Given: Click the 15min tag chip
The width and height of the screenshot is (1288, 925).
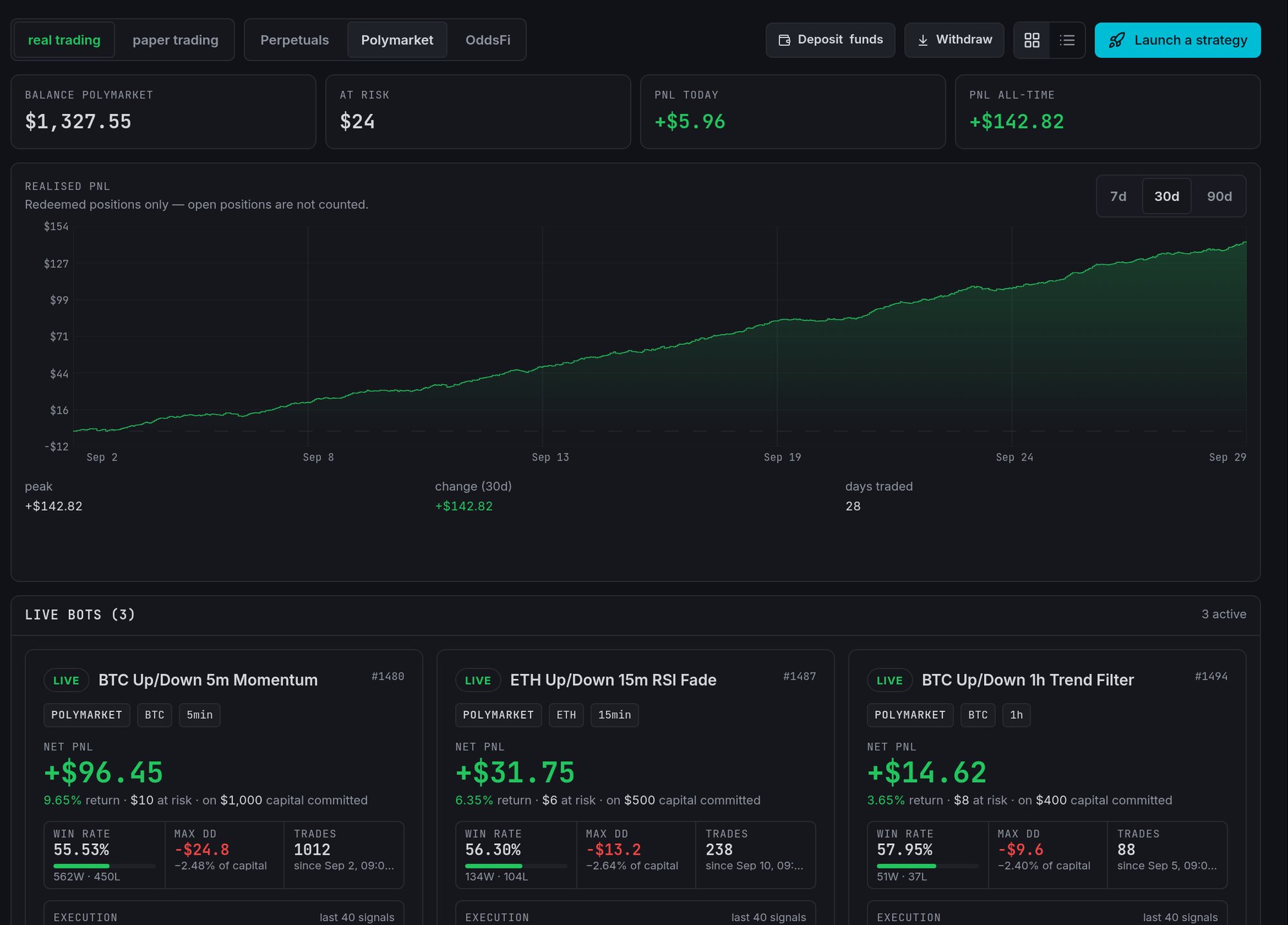Looking at the screenshot, I should (x=614, y=715).
